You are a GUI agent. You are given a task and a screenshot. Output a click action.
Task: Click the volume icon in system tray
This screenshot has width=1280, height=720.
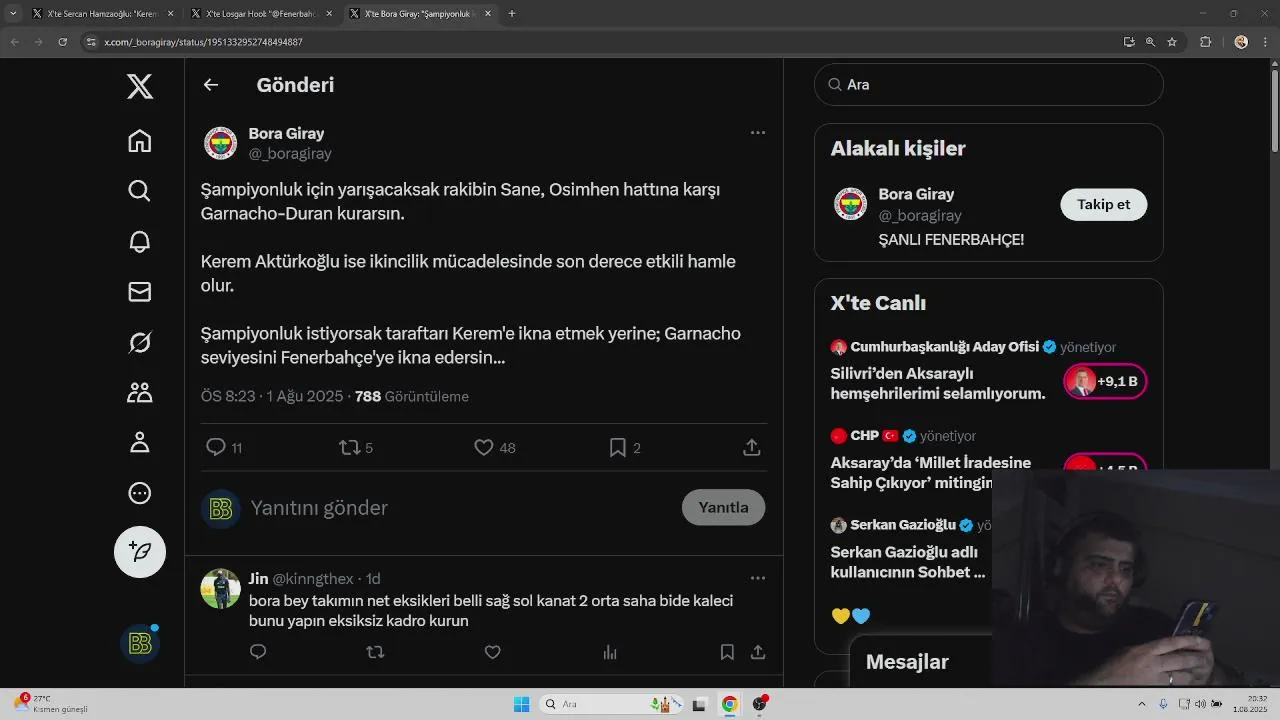[1199, 704]
